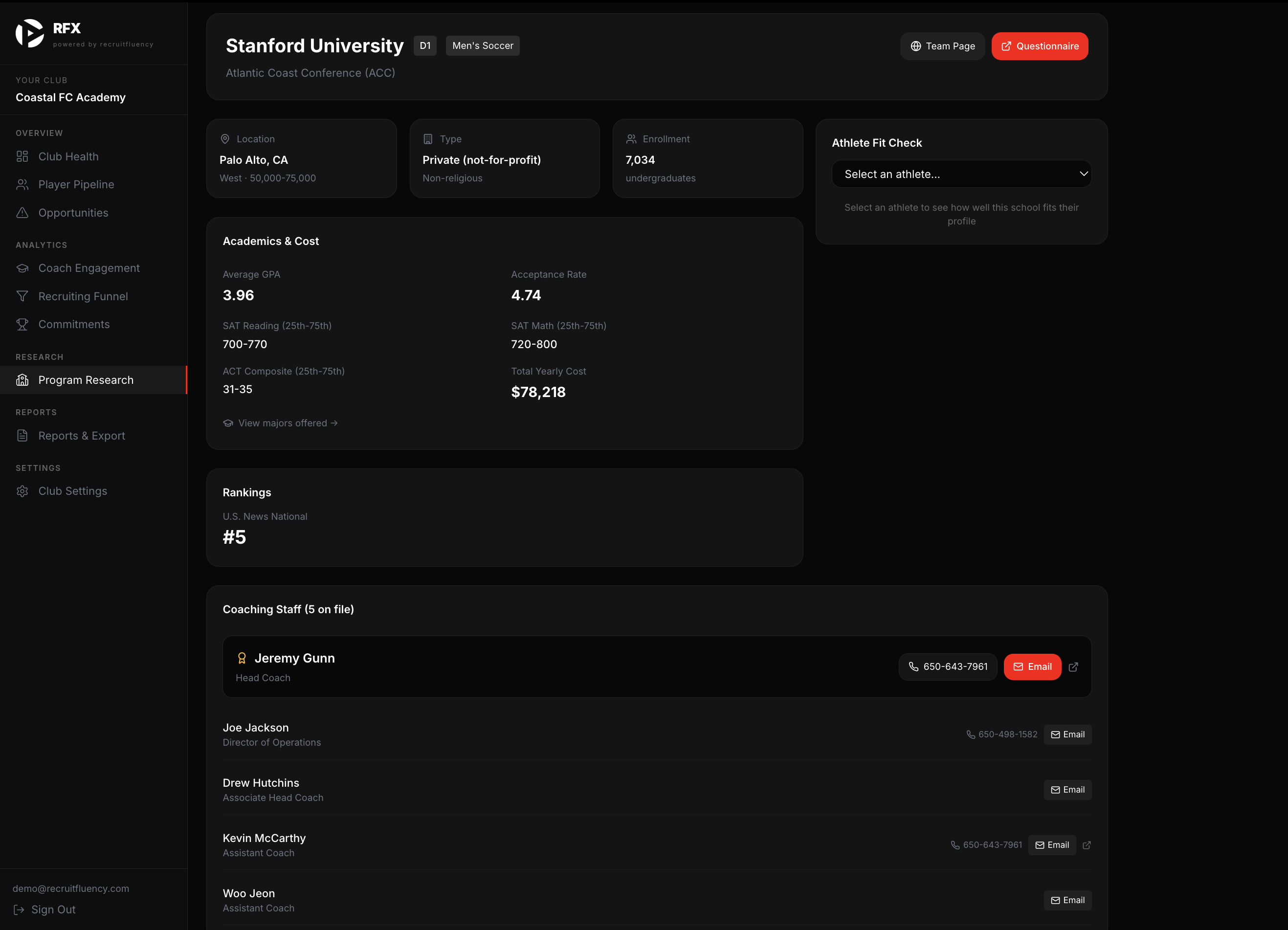
Task: Open Coach Engagement analytics
Action: pos(93,268)
